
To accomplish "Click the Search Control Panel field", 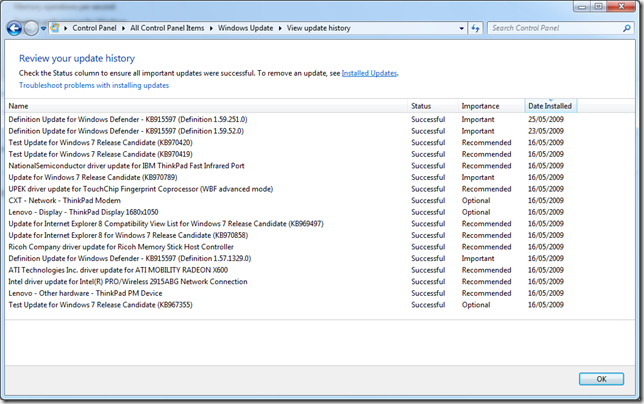I will (x=561, y=28).
